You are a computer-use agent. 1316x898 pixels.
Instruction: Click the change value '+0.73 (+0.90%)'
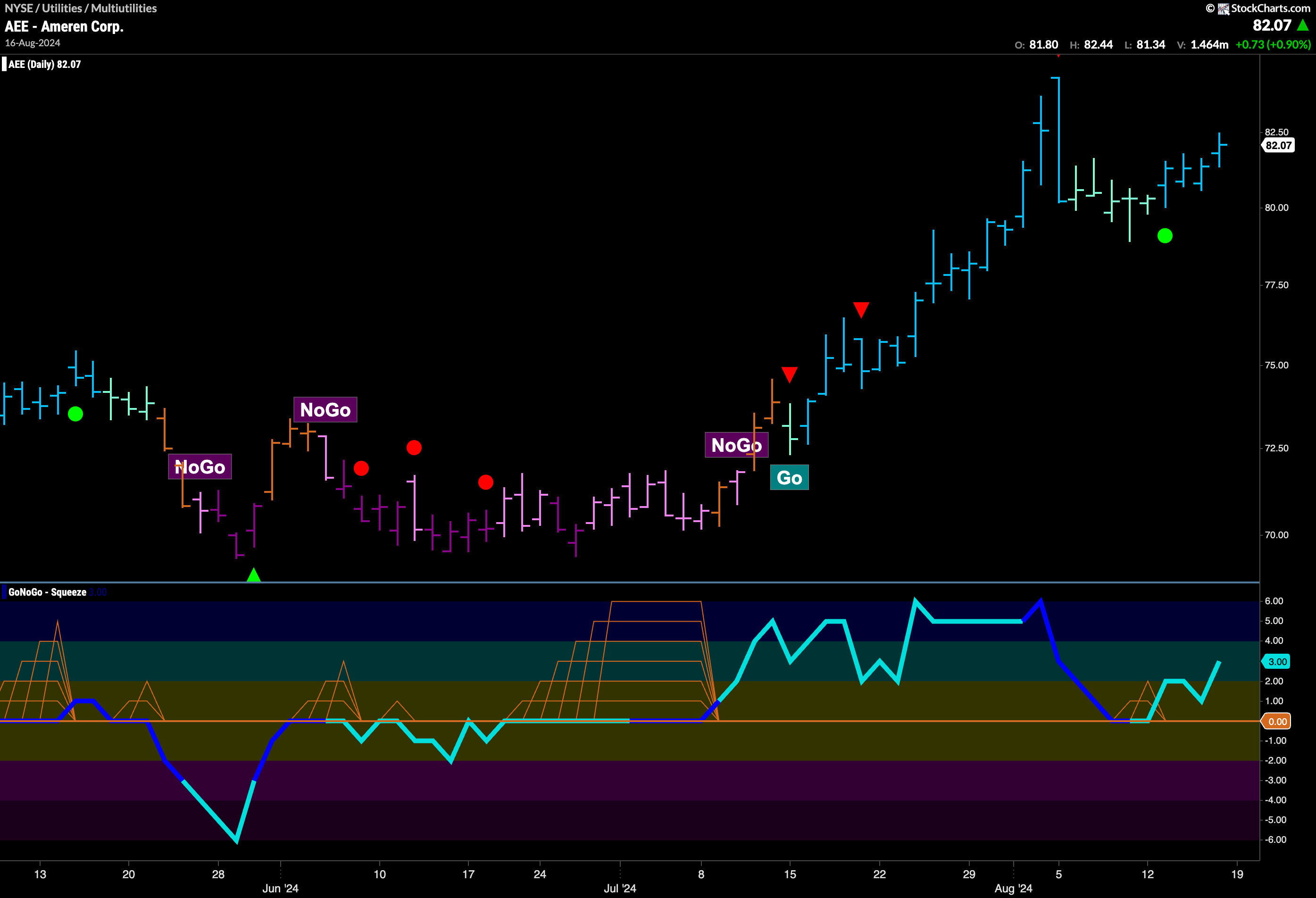[1273, 44]
